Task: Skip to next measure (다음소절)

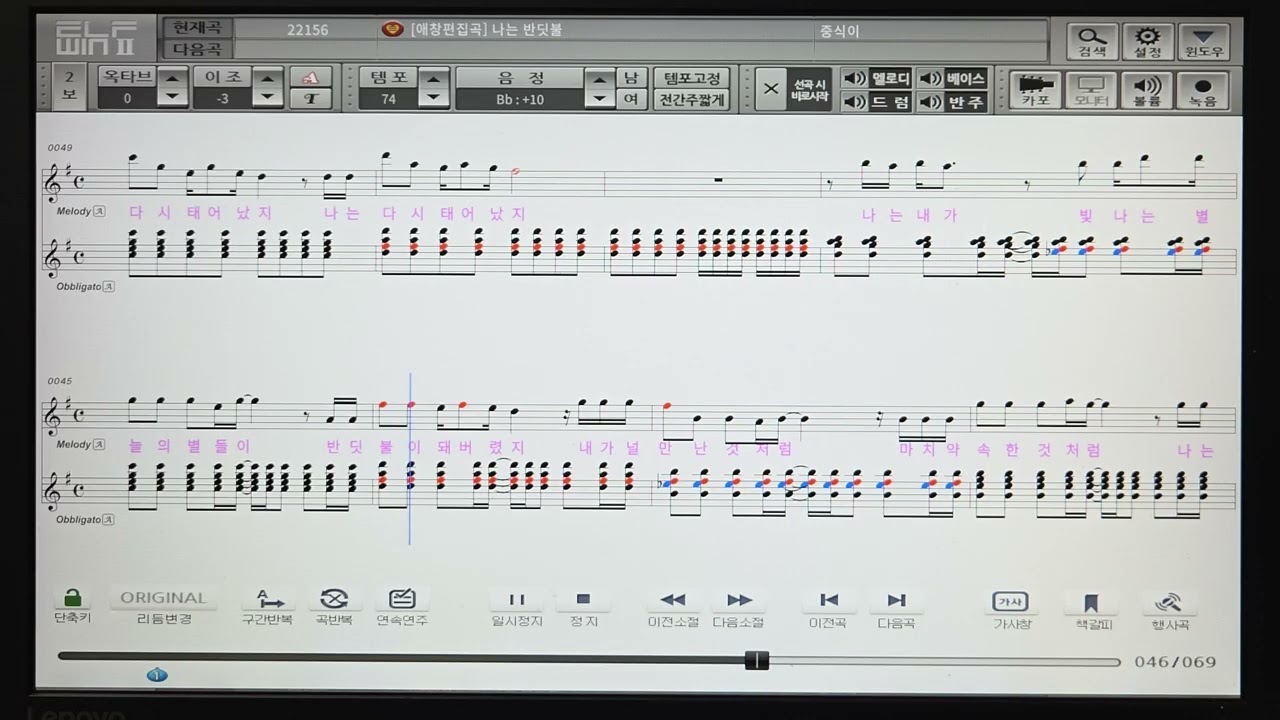Action: tap(739, 607)
